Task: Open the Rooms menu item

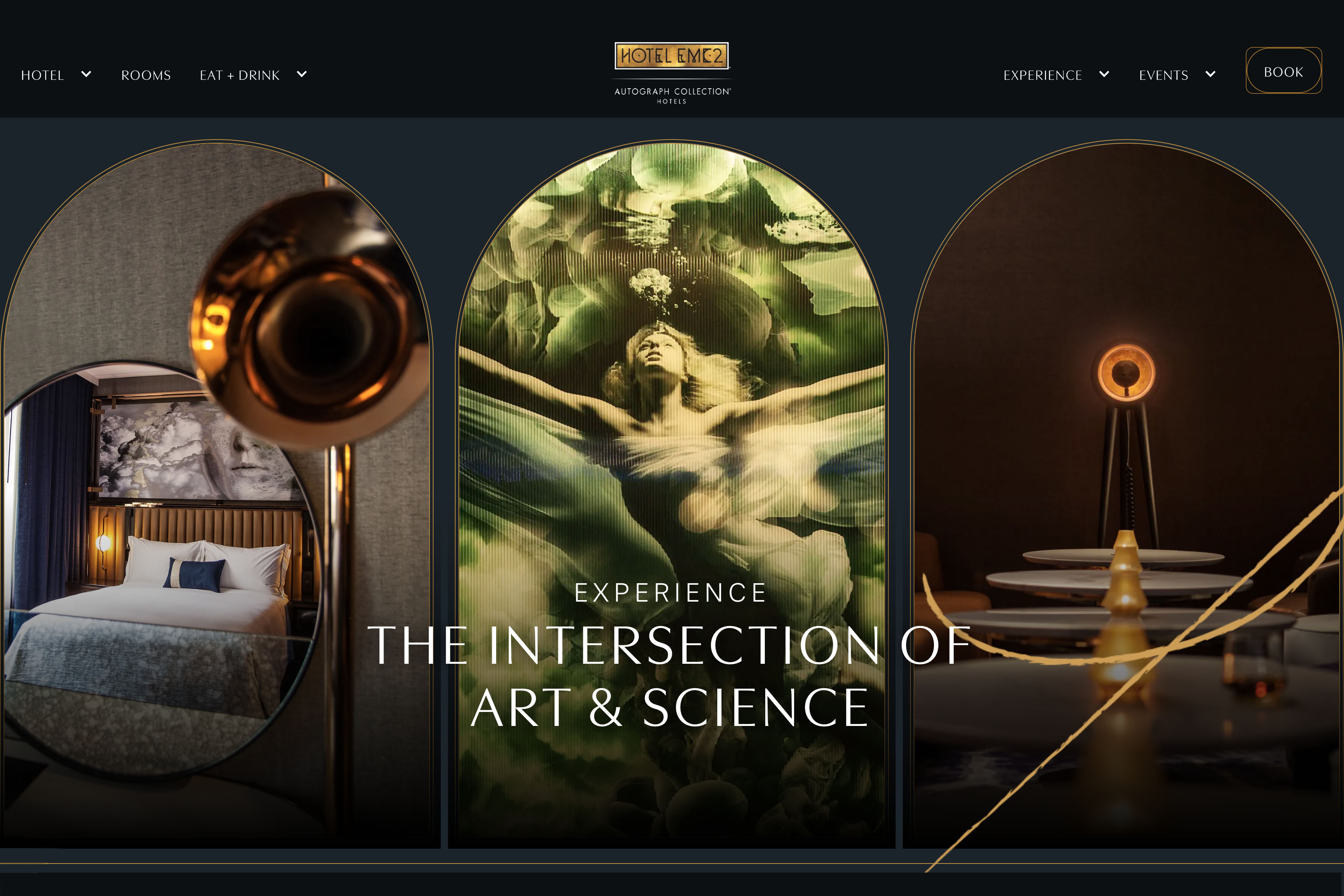Action: coord(146,75)
